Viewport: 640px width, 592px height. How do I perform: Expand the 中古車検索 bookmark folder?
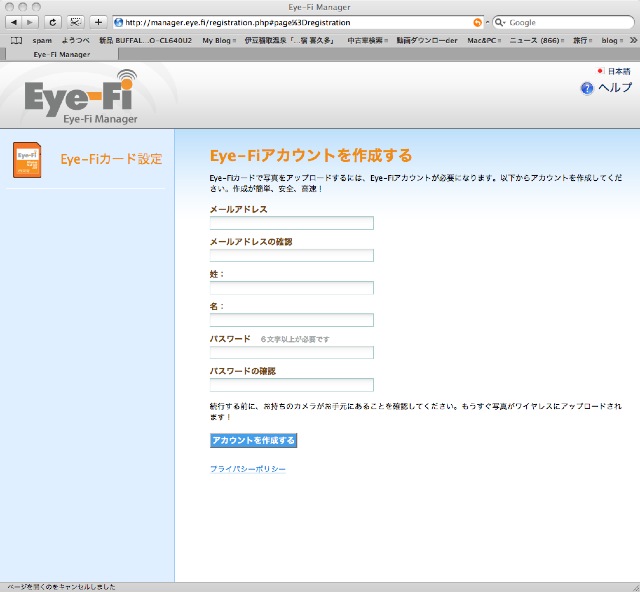tap(367, 40)
